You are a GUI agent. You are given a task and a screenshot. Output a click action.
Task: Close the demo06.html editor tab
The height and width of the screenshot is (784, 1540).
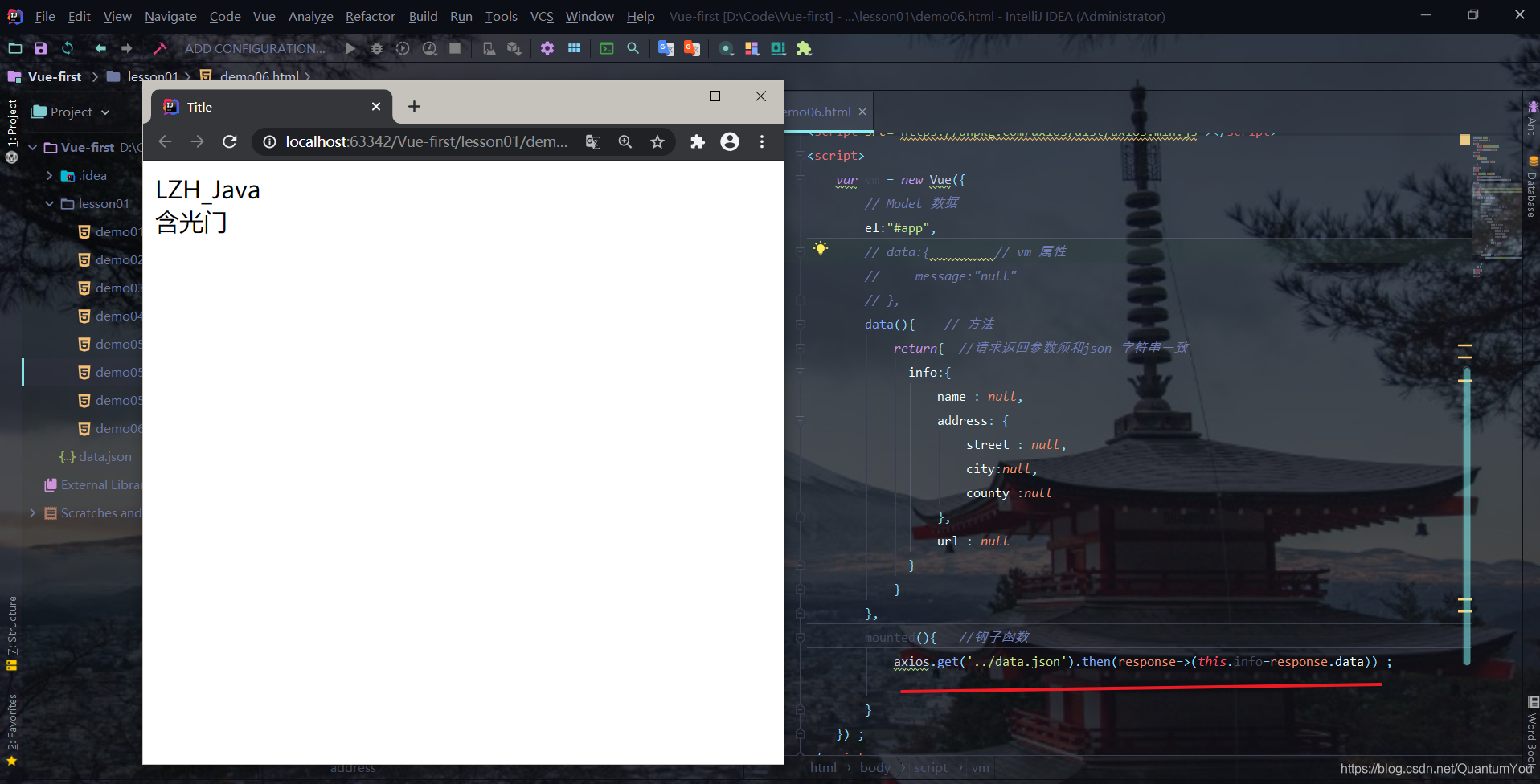point(862,112)
